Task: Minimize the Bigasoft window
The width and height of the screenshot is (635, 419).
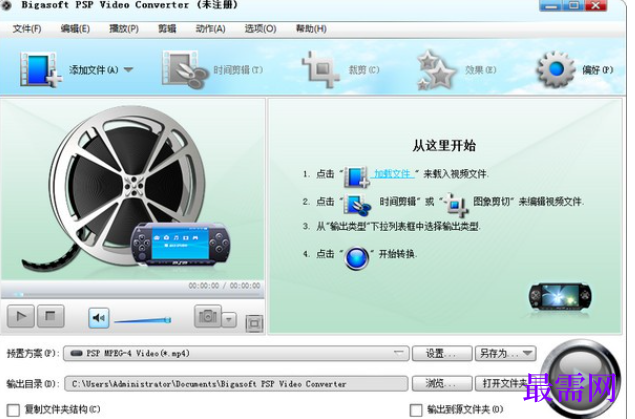Action: click(x=550, y=5)
